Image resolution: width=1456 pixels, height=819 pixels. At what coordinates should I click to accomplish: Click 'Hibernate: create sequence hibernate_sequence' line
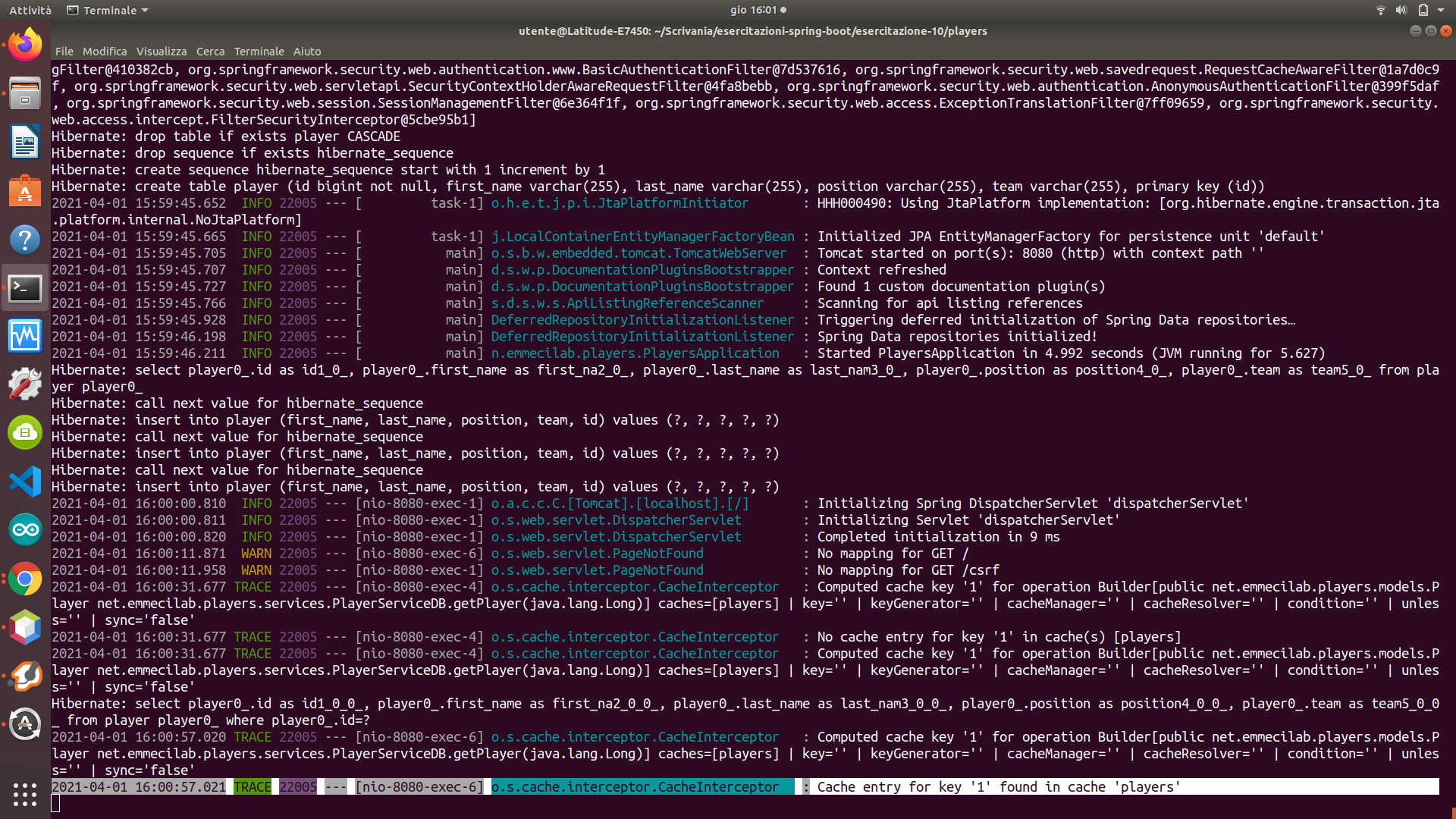click(x=328, y=170)
